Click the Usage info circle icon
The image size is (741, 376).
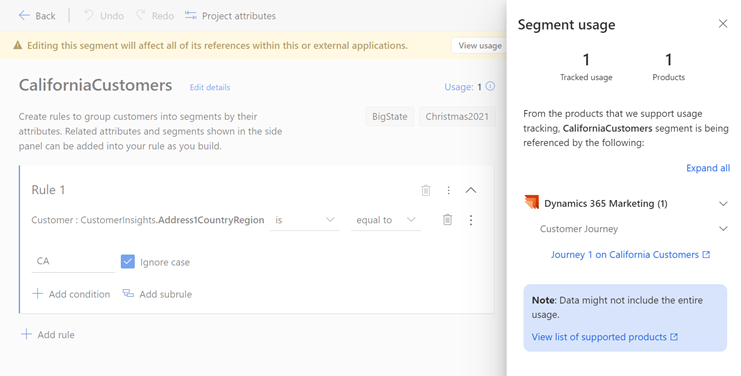[491, 86]
